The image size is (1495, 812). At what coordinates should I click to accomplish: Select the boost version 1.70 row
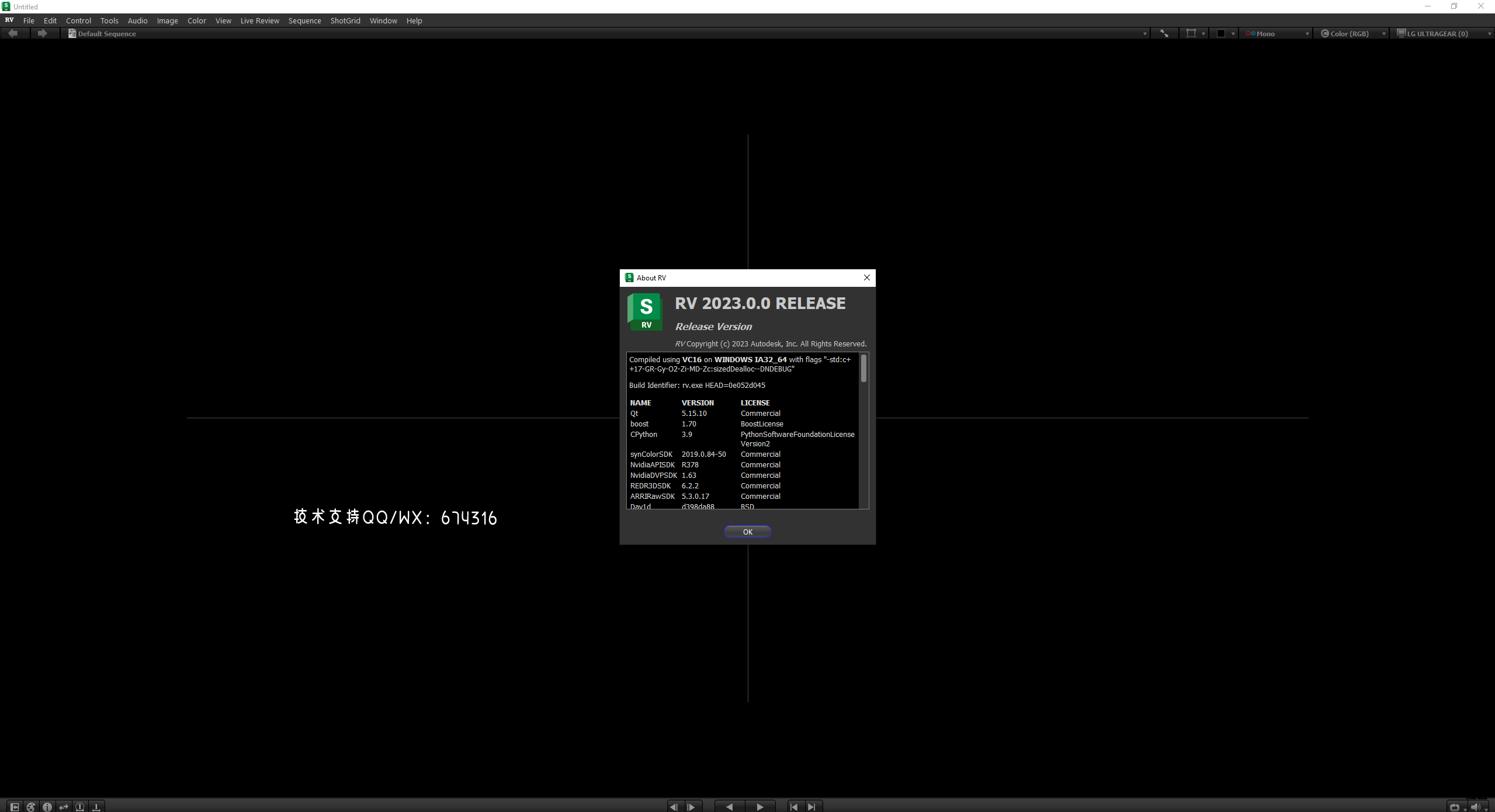742,424
